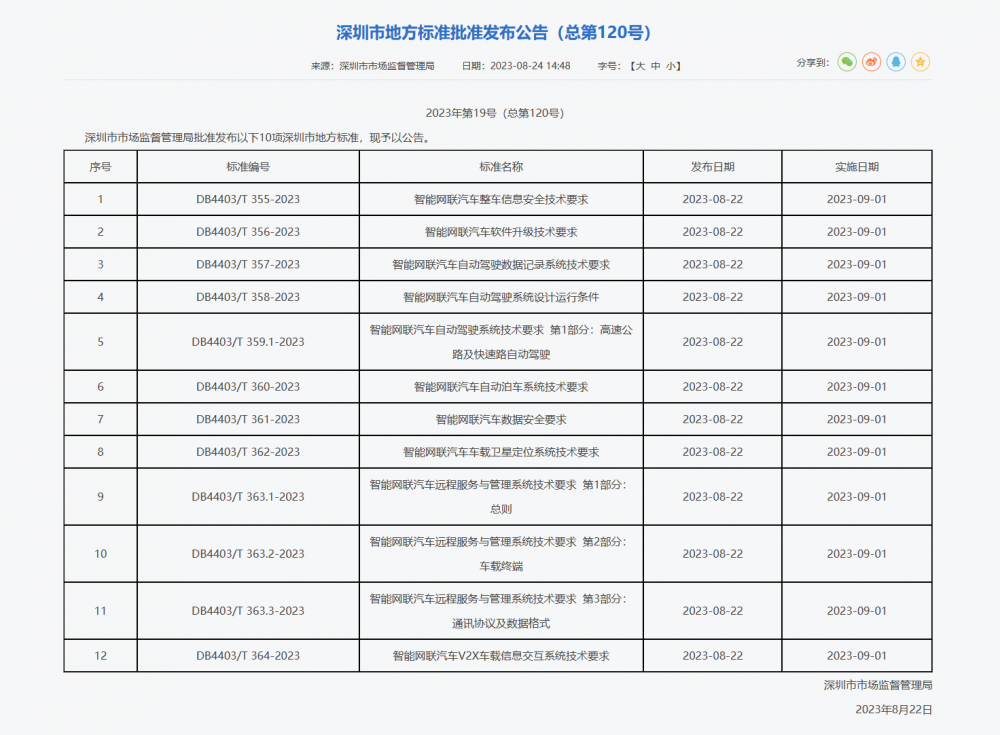Click the date 2023-08-24 14:48

pos(530,66)
